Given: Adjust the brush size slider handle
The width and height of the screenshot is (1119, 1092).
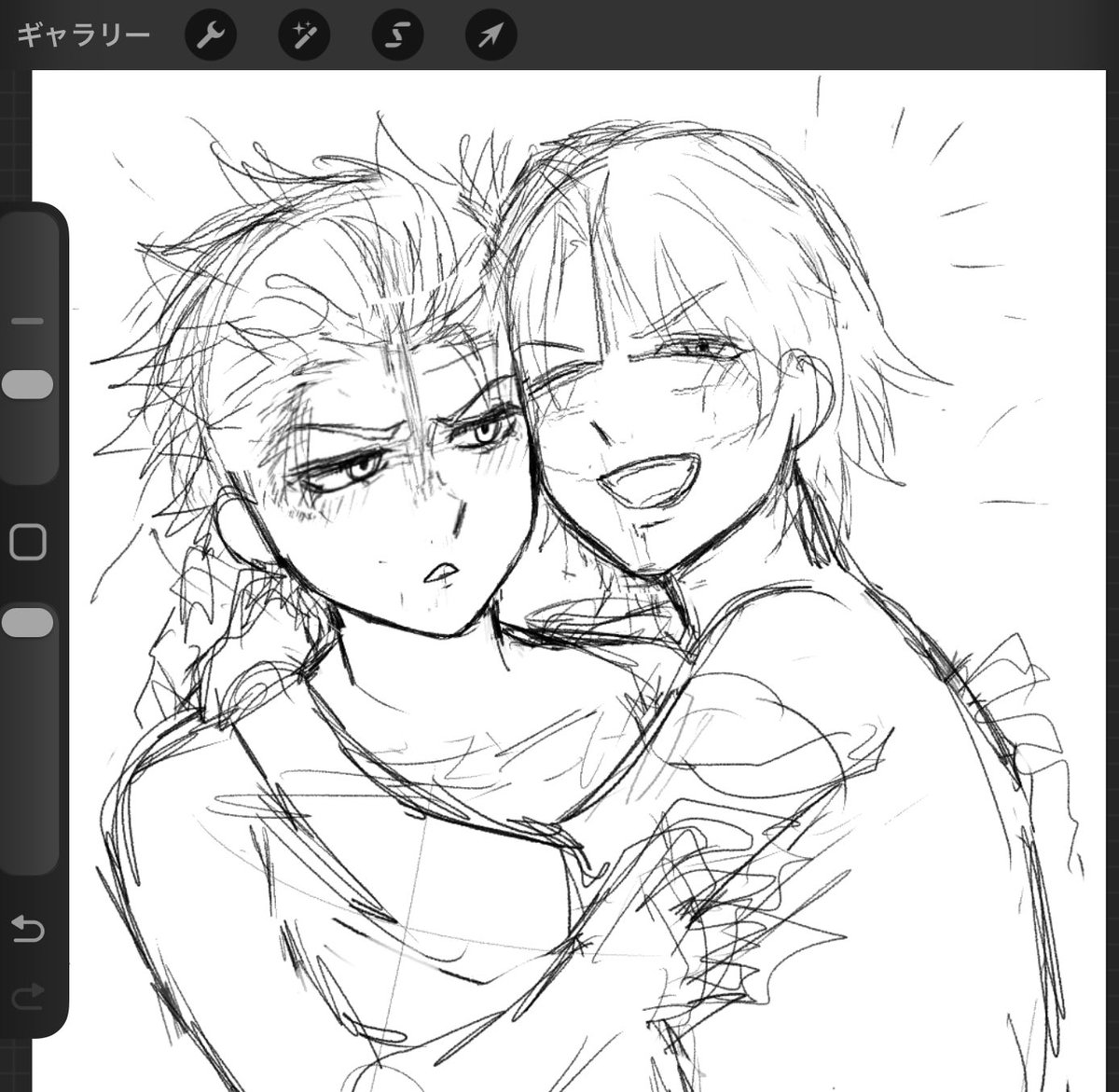Looking at the screenshot, I should click(x=27, y=385).
